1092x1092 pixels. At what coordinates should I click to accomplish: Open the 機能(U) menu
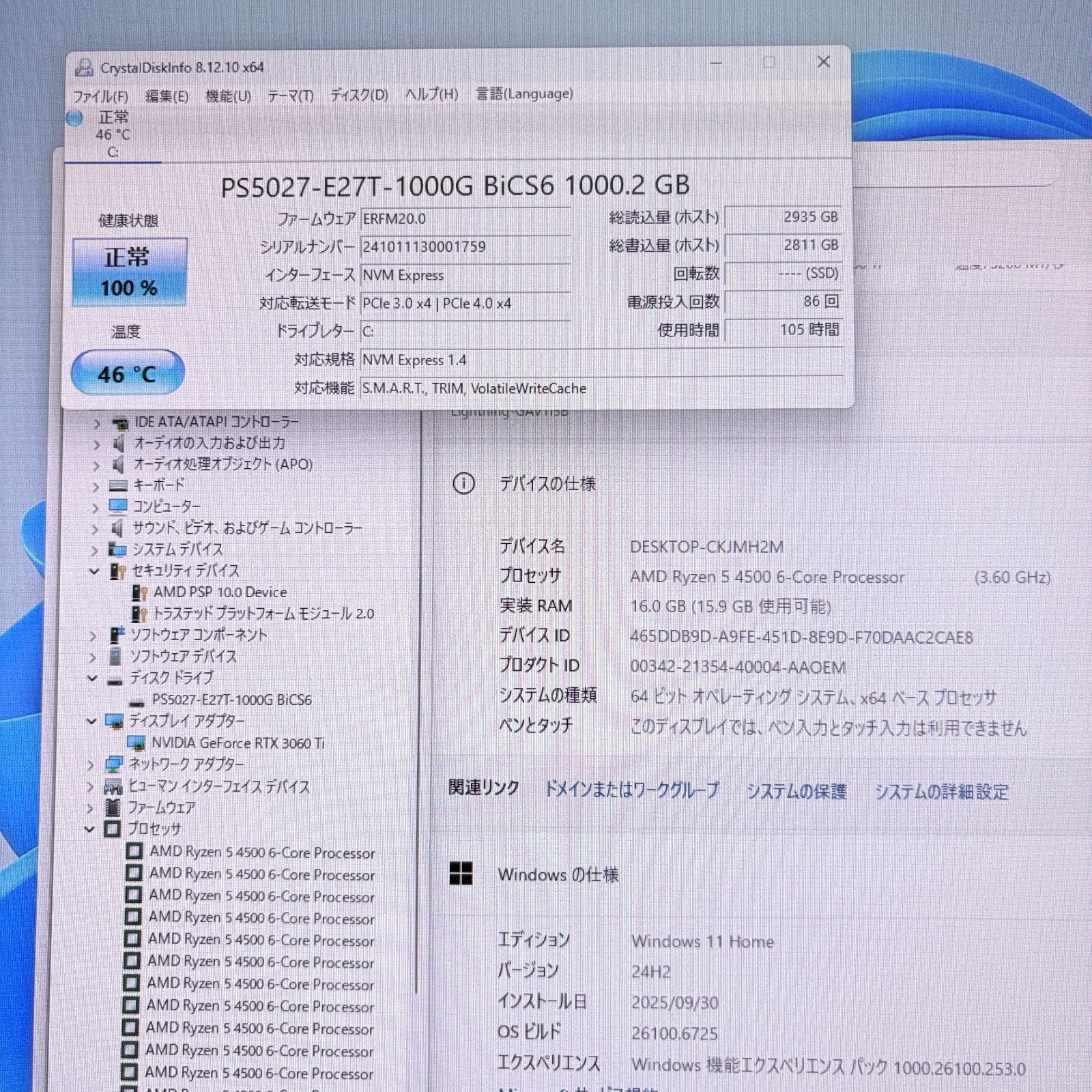pos(228,96)
